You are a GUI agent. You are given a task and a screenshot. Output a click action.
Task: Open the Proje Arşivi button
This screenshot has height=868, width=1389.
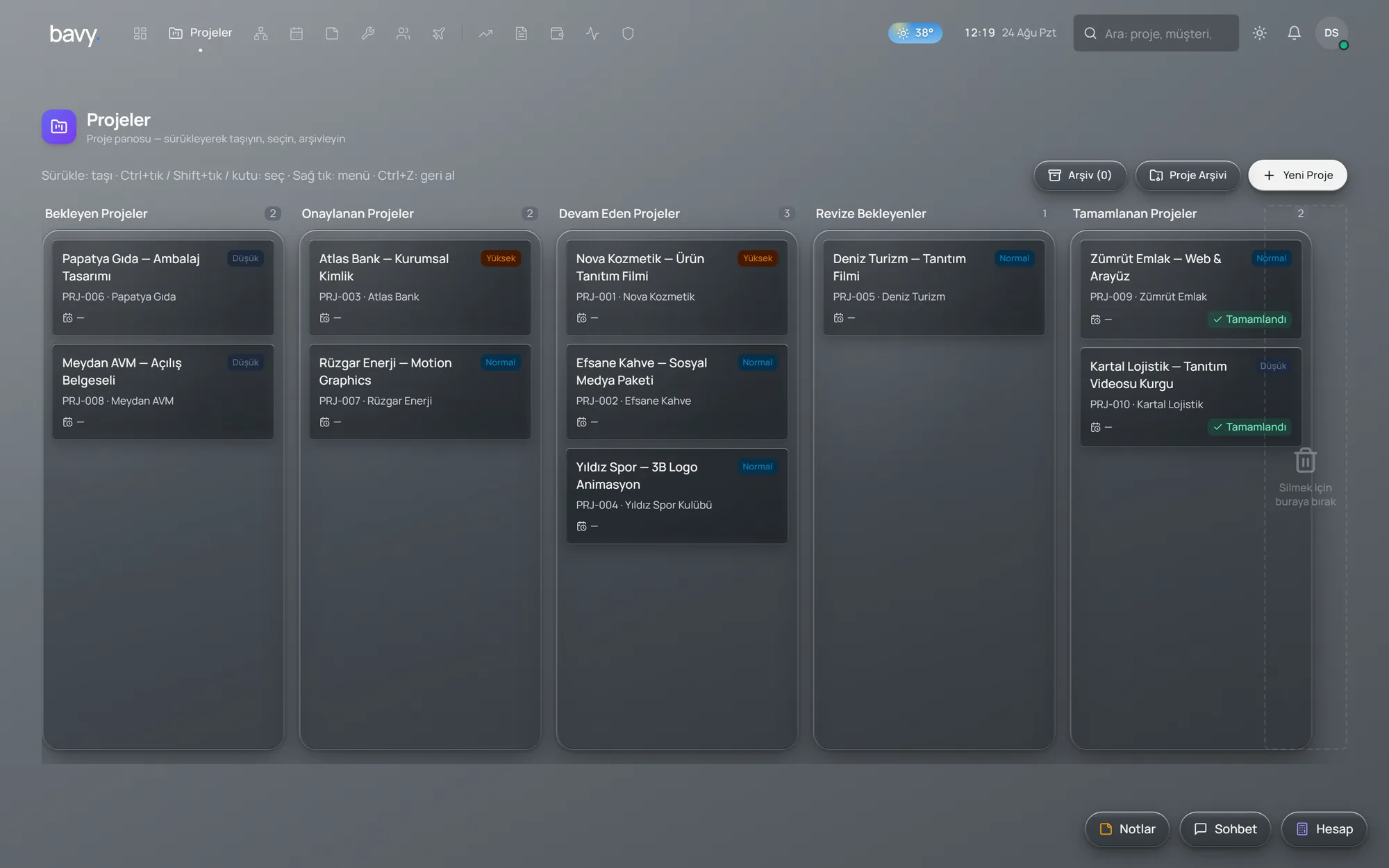coord(1188,175)
